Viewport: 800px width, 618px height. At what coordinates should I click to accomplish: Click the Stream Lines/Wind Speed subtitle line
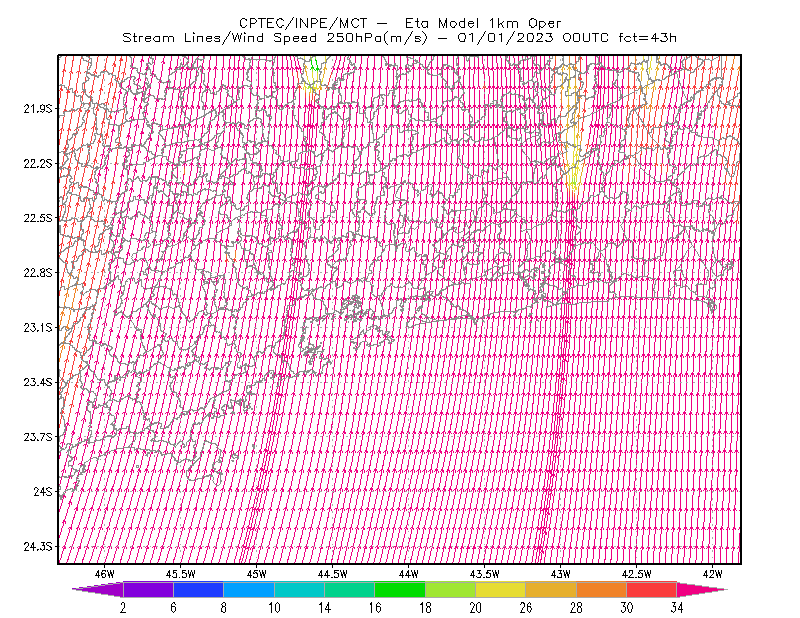[x=399, y=38]
